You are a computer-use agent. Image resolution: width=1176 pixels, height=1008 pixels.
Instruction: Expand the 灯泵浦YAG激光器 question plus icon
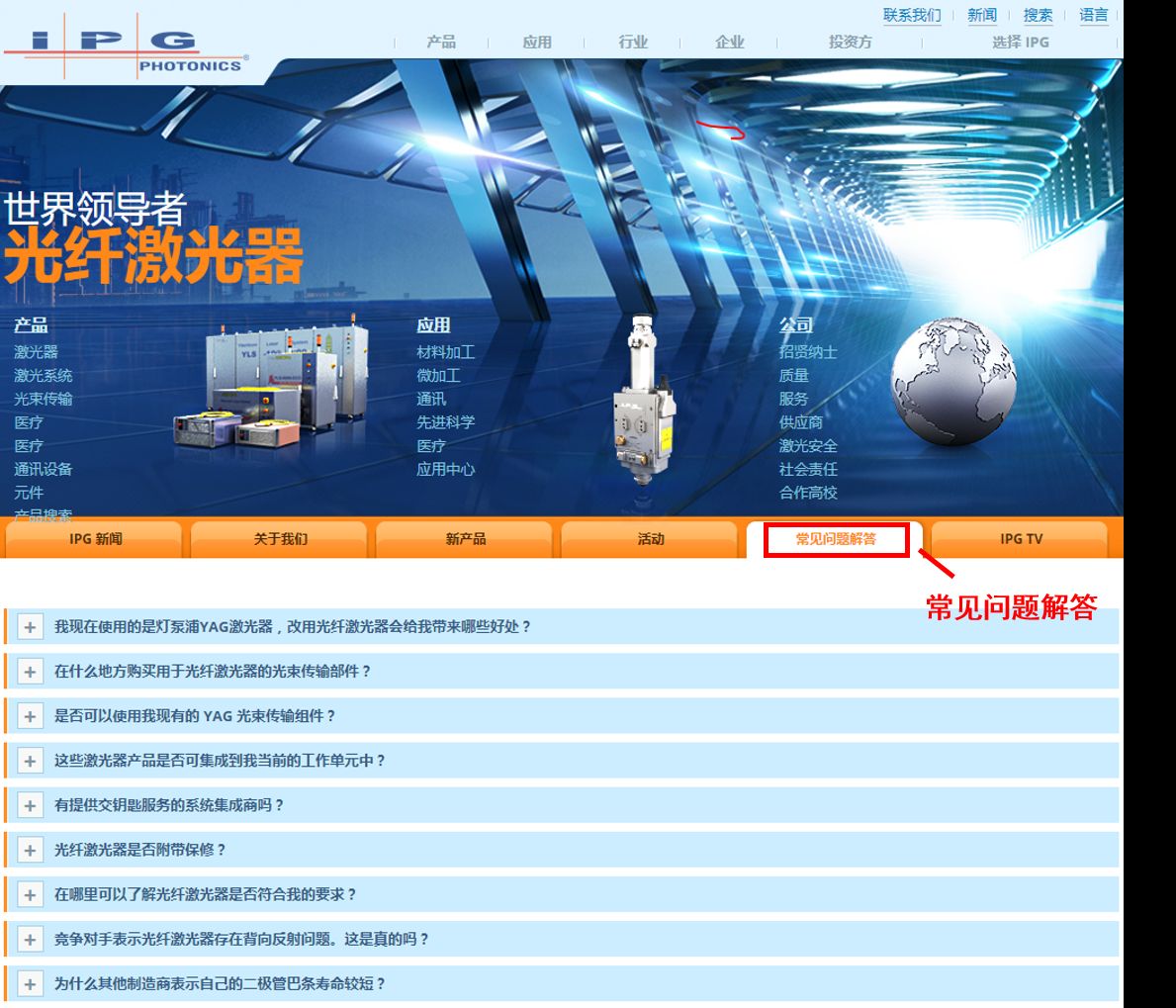click(x=30, y=627)
